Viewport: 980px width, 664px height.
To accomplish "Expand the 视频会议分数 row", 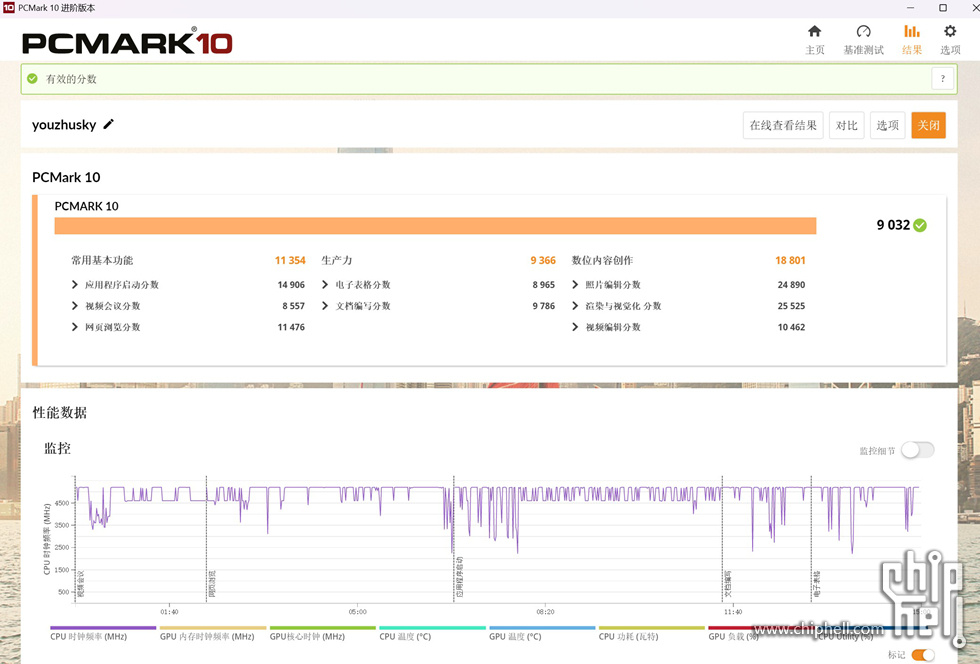I will 75,306.
